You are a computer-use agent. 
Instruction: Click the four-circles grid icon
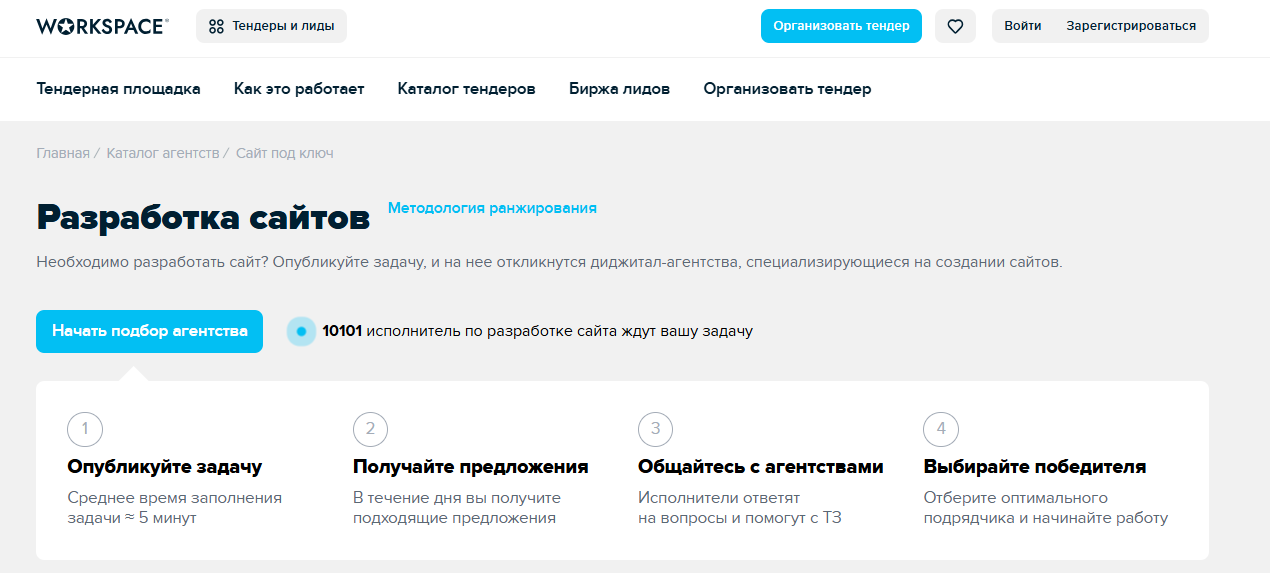pyautogui.click(x=216, y=27)
